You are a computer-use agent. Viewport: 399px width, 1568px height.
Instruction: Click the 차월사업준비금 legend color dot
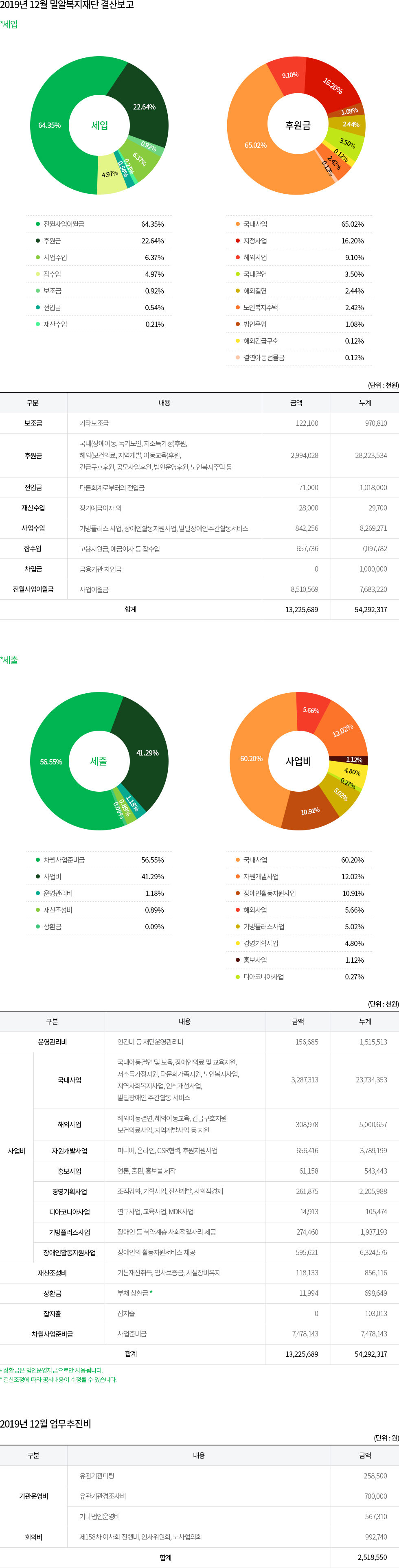click(x=38, y=859)
